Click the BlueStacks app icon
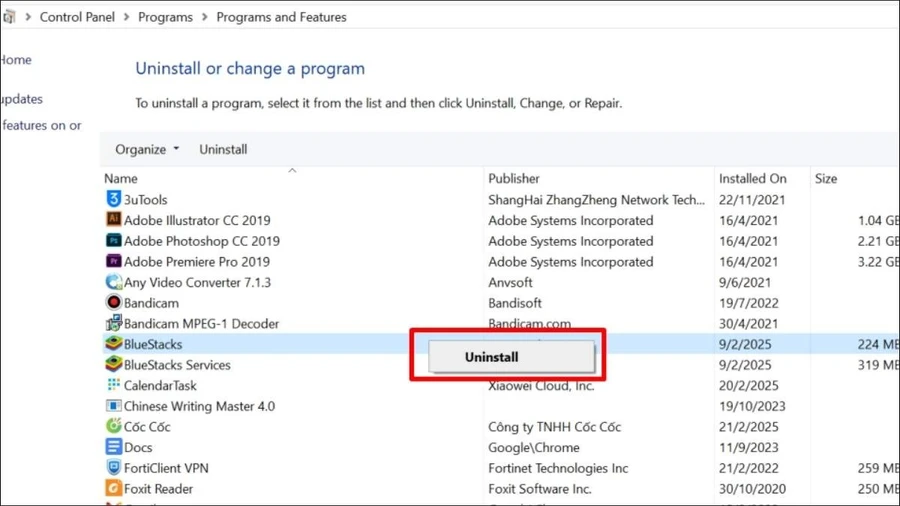The width and height of the screenshot is (900, 506). (x=114, y=343)
